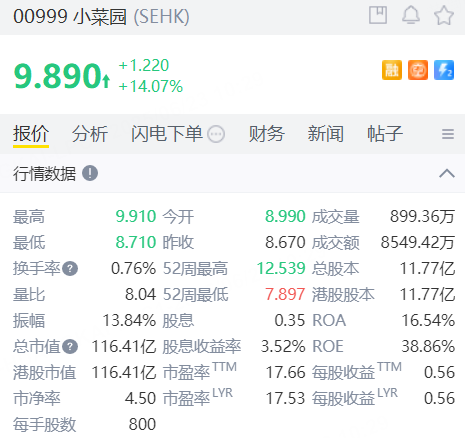Open the more options icon next to 闪电下单

(x=216, y=134)
